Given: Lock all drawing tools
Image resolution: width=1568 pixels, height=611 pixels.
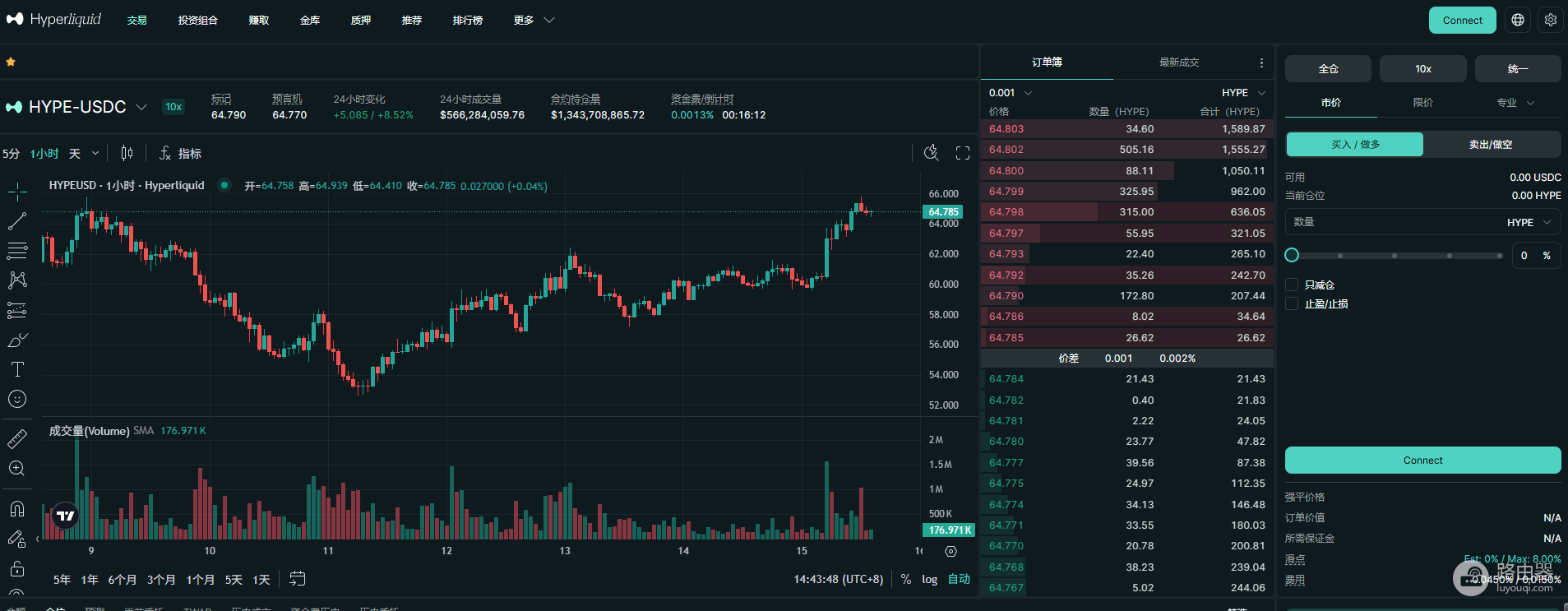Looking at the screenshot, I should click(17, 568).
